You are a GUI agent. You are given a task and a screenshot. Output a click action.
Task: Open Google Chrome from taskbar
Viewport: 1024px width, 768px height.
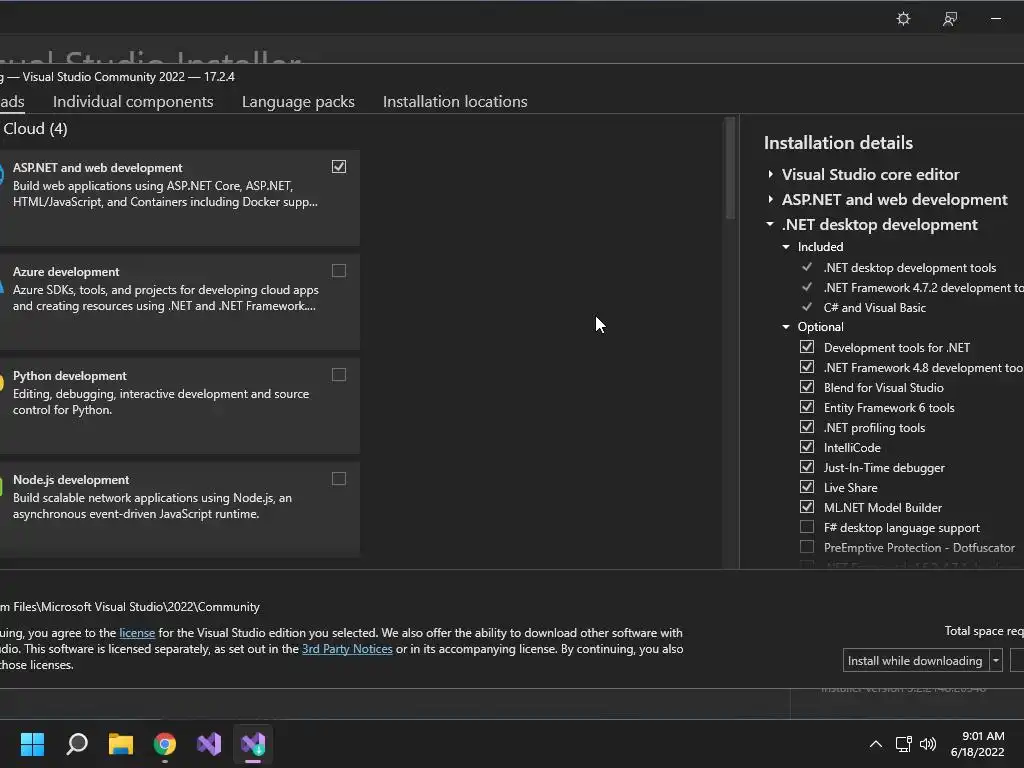165,744
